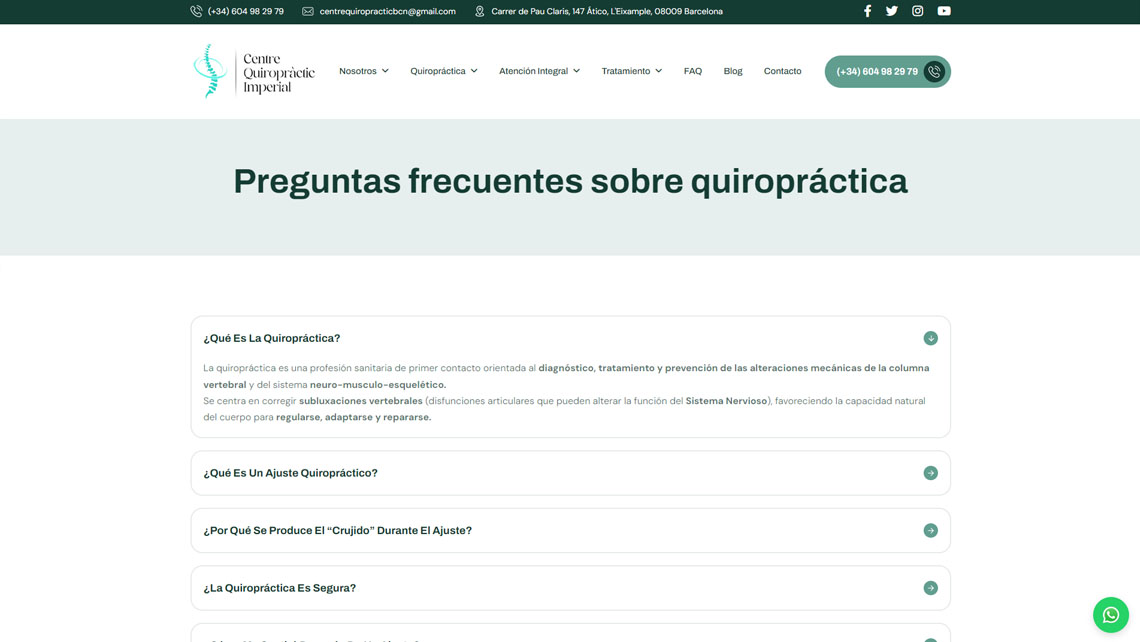Click the Centre Quiropràctic Imperial logo
This screenshot has height=642, width=1140.
pyautogui.click(x=254, y=71)
